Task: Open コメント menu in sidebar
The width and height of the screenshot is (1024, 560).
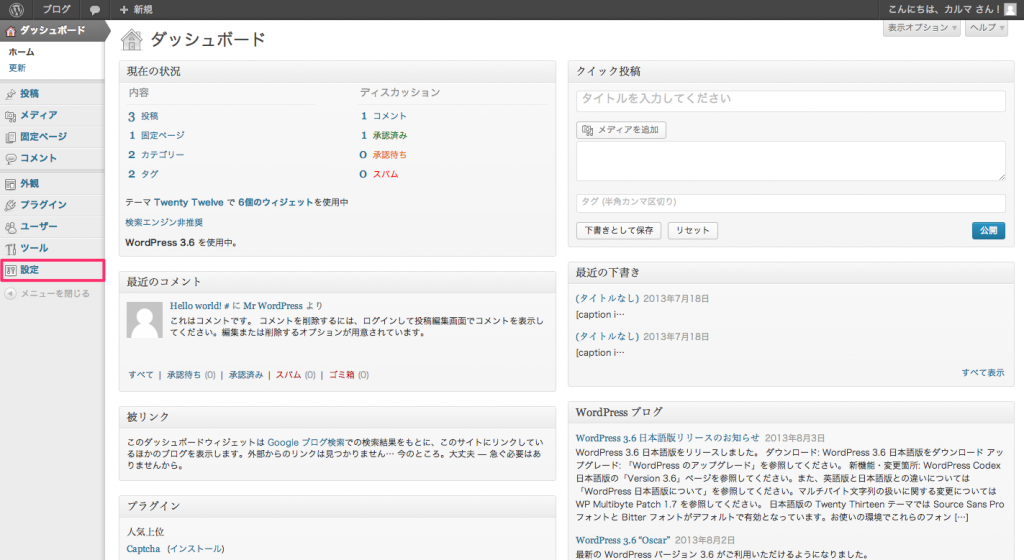Action: (39, 159)
